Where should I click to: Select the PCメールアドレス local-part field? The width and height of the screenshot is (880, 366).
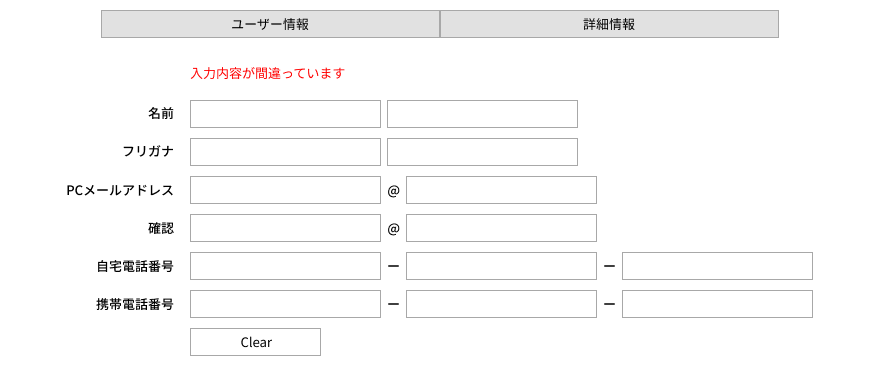tap(285, 190)
